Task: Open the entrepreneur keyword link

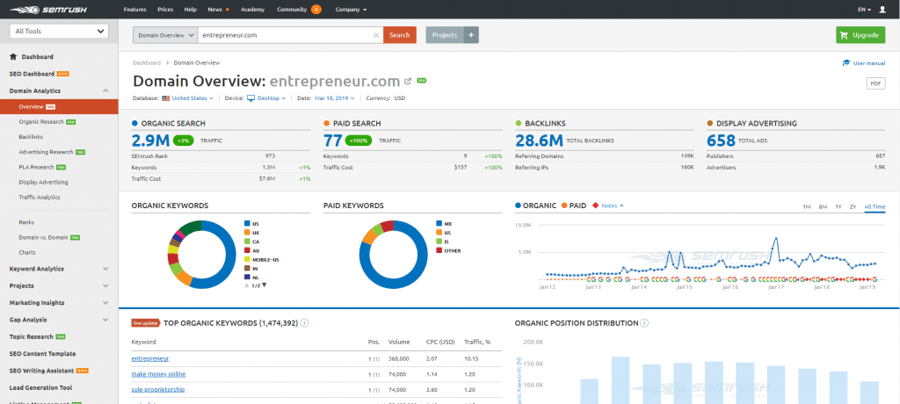Action: (x=150, y=359)
